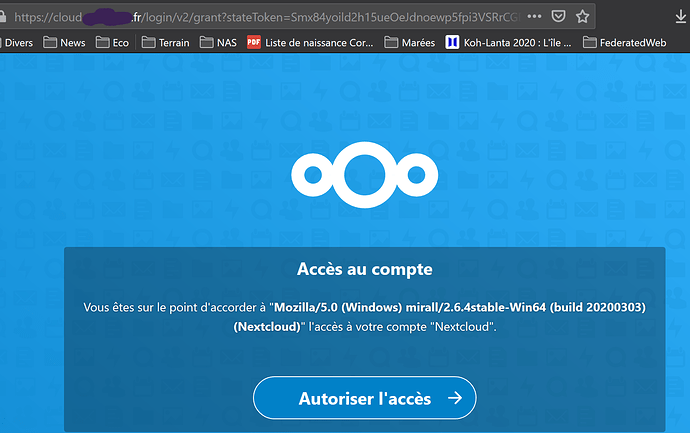Open the FederatedWeb bookmark folder

[x=624, y=43]
